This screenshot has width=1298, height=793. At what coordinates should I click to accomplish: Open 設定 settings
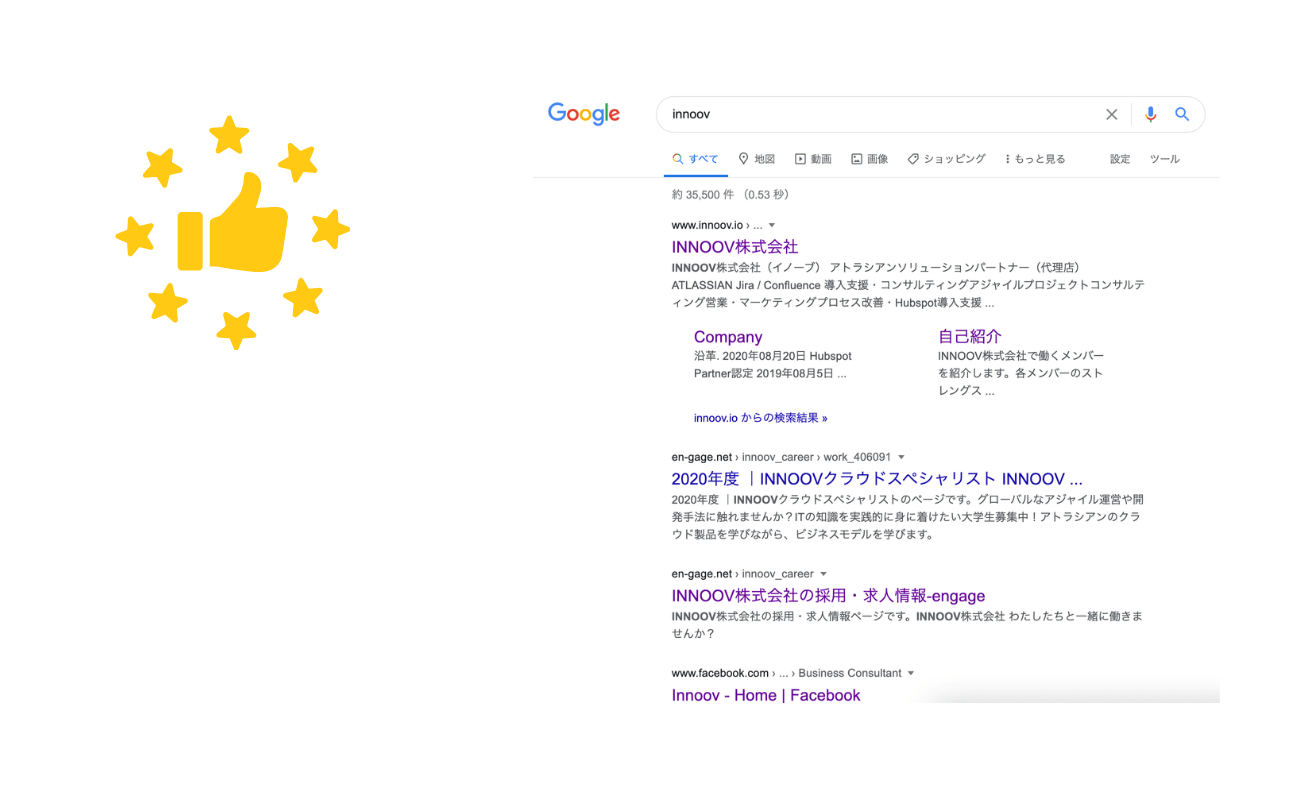pos(1120,159)
